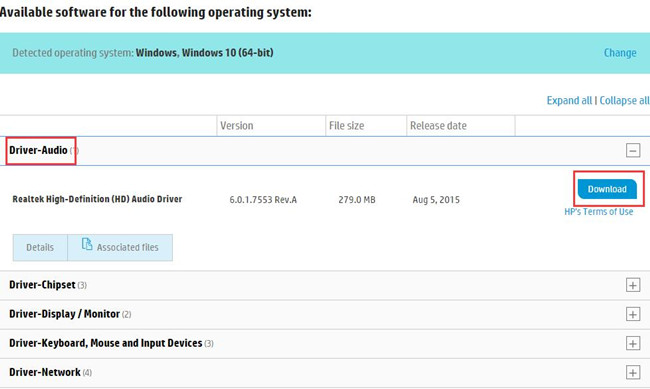Click the Associated files document icon
Screen dimensions: 650x389
pos(87,244)
